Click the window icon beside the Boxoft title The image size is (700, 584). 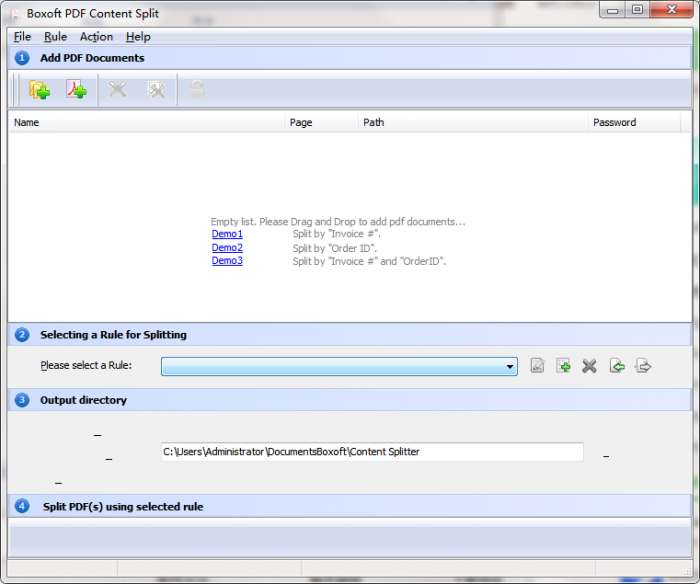pyautogui.click(x=15, y=14)
